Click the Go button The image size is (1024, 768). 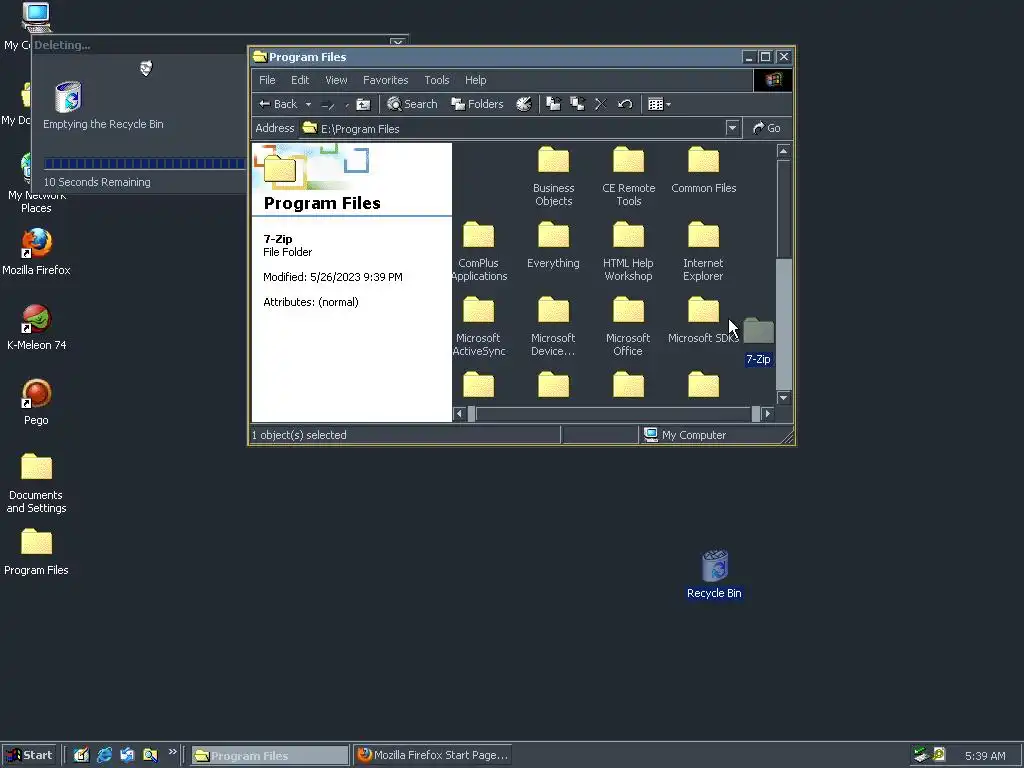pyautogui.click(x=767, y=128)
